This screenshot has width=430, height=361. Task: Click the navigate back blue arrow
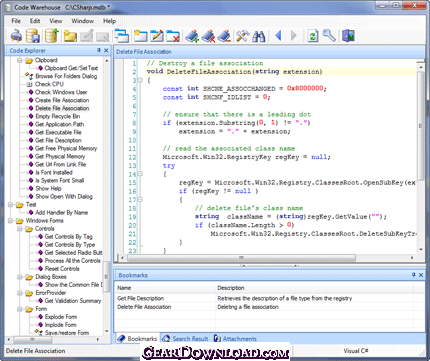[x=278, y=35]
